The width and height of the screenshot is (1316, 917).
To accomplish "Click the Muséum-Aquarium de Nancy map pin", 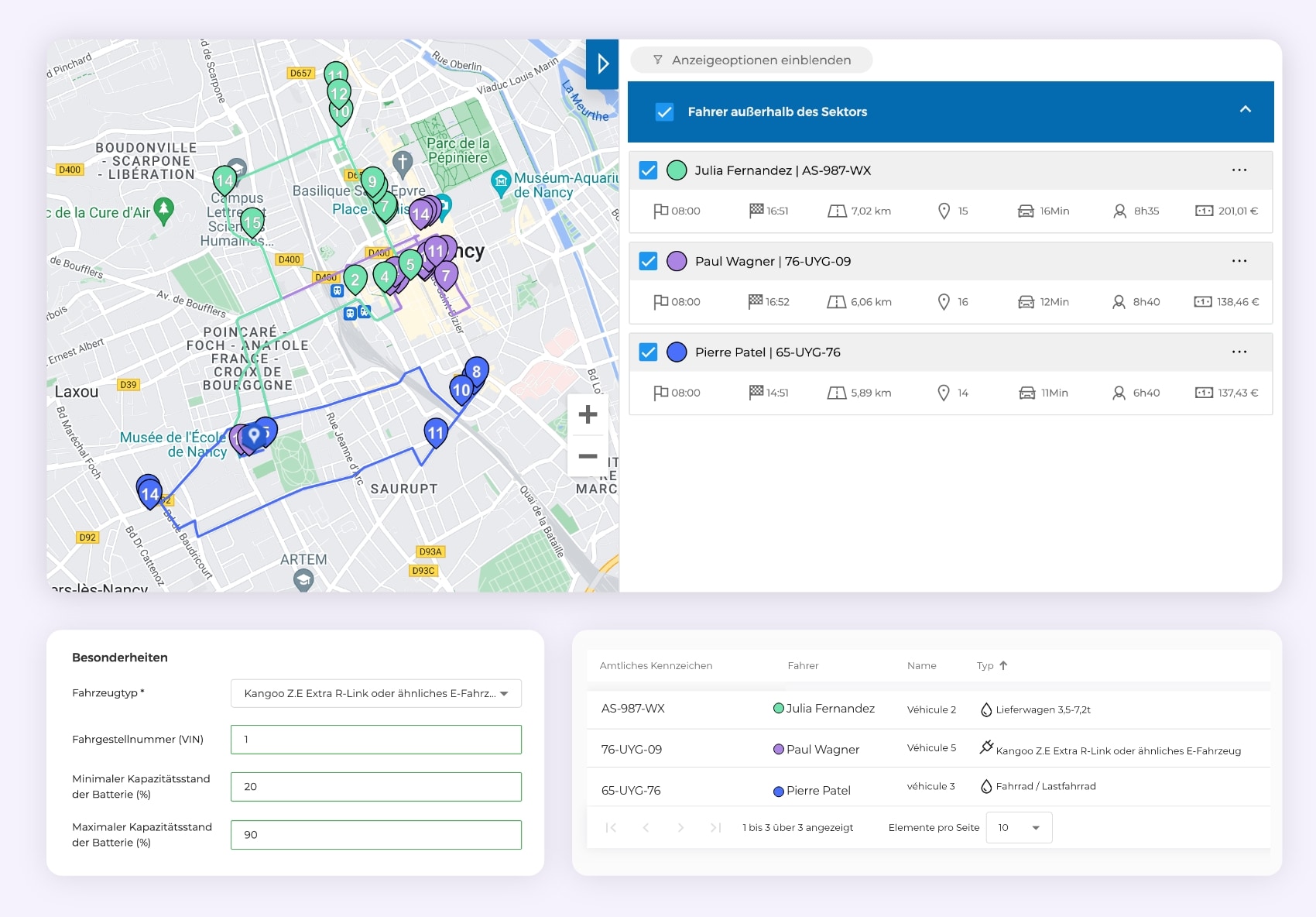I will coord(501,183).
